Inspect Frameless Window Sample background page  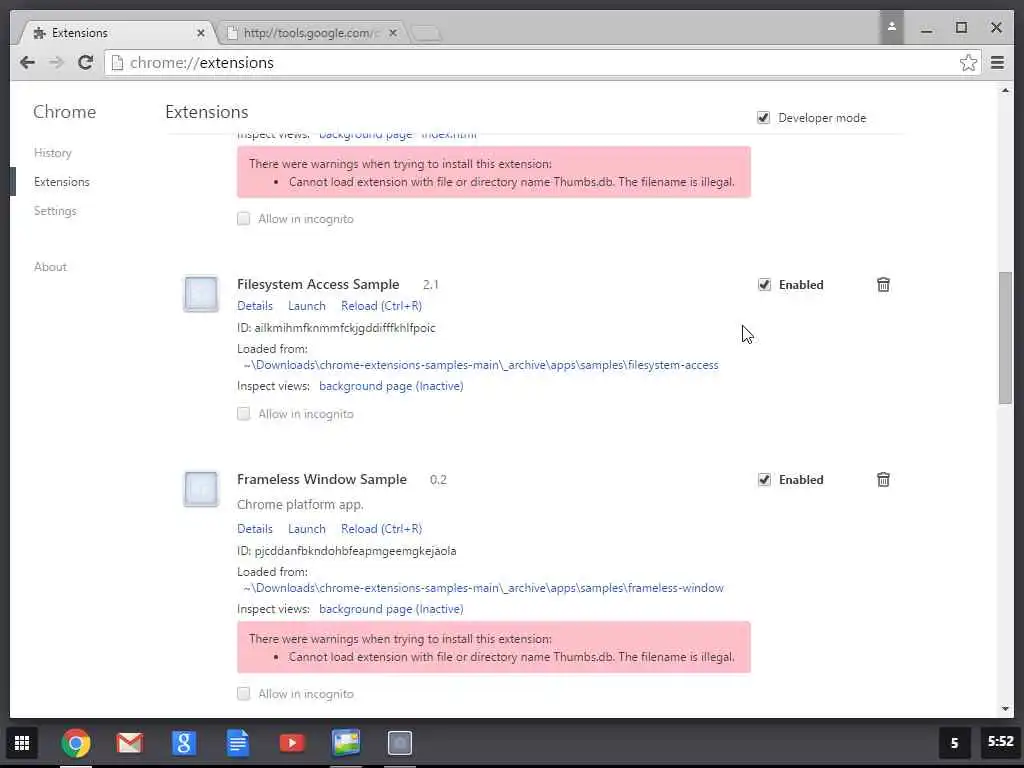pyautogui.click(x=391, y=609)
